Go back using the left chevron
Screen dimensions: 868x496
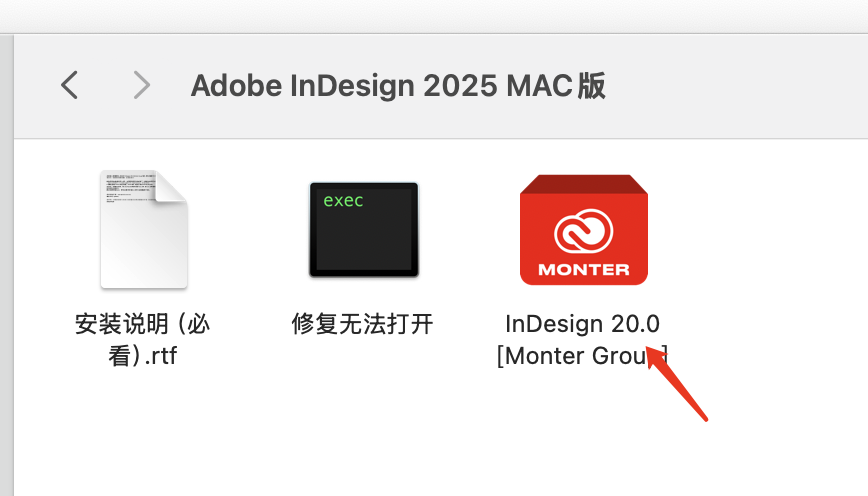point(69,85)
